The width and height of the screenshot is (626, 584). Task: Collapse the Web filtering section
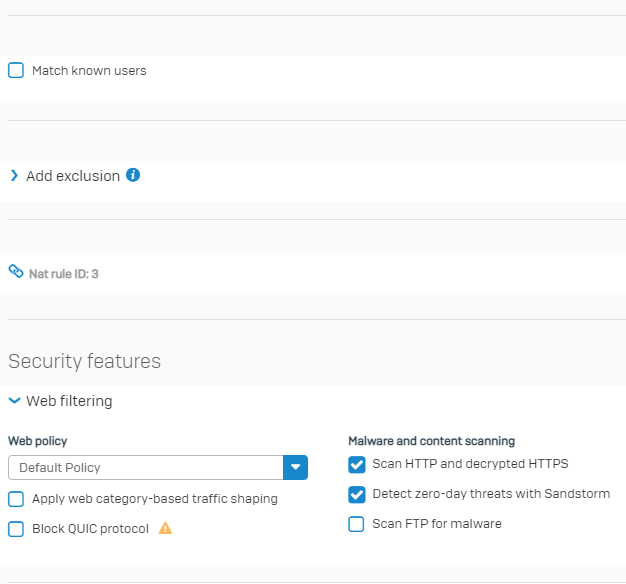(69, 401)
